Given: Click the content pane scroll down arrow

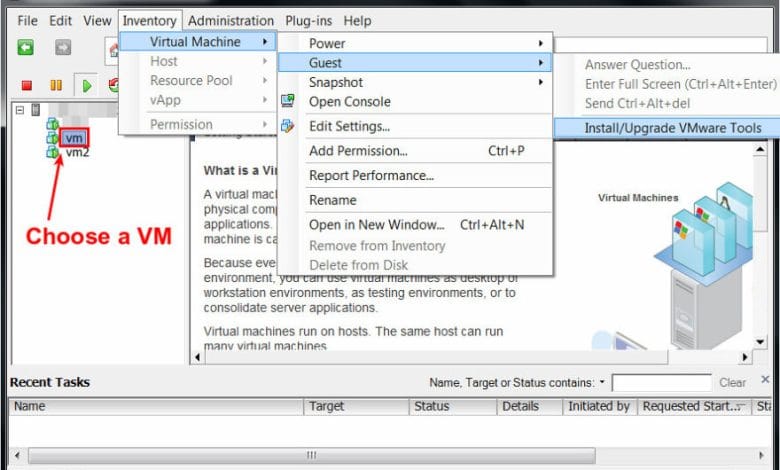Looking at the screenshot, I should coord(760,342).
